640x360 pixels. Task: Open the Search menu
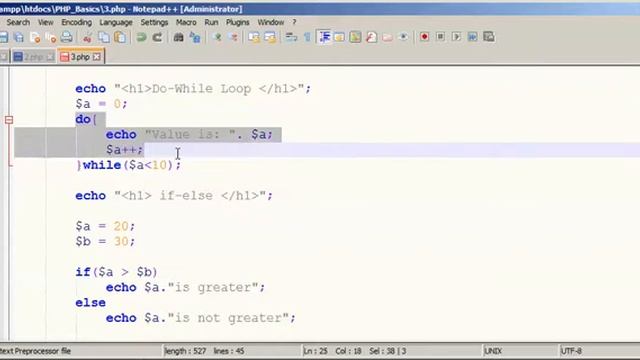pos(18,22)
